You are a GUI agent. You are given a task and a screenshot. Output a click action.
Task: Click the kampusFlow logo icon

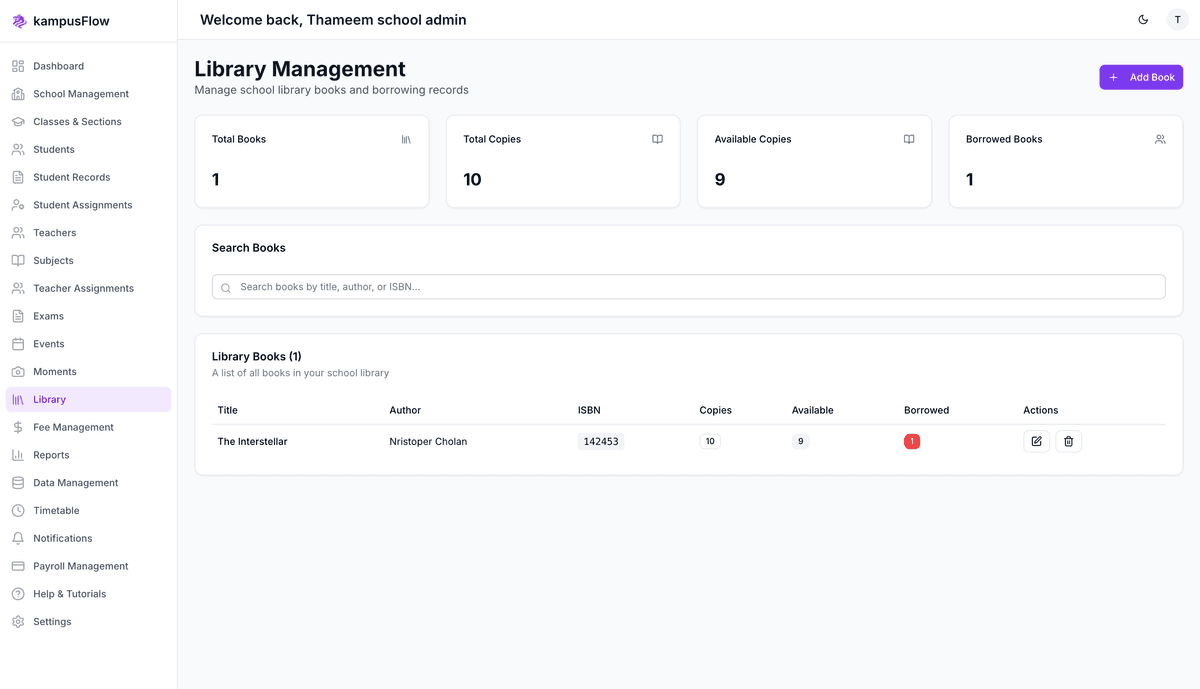pos(19,21)
